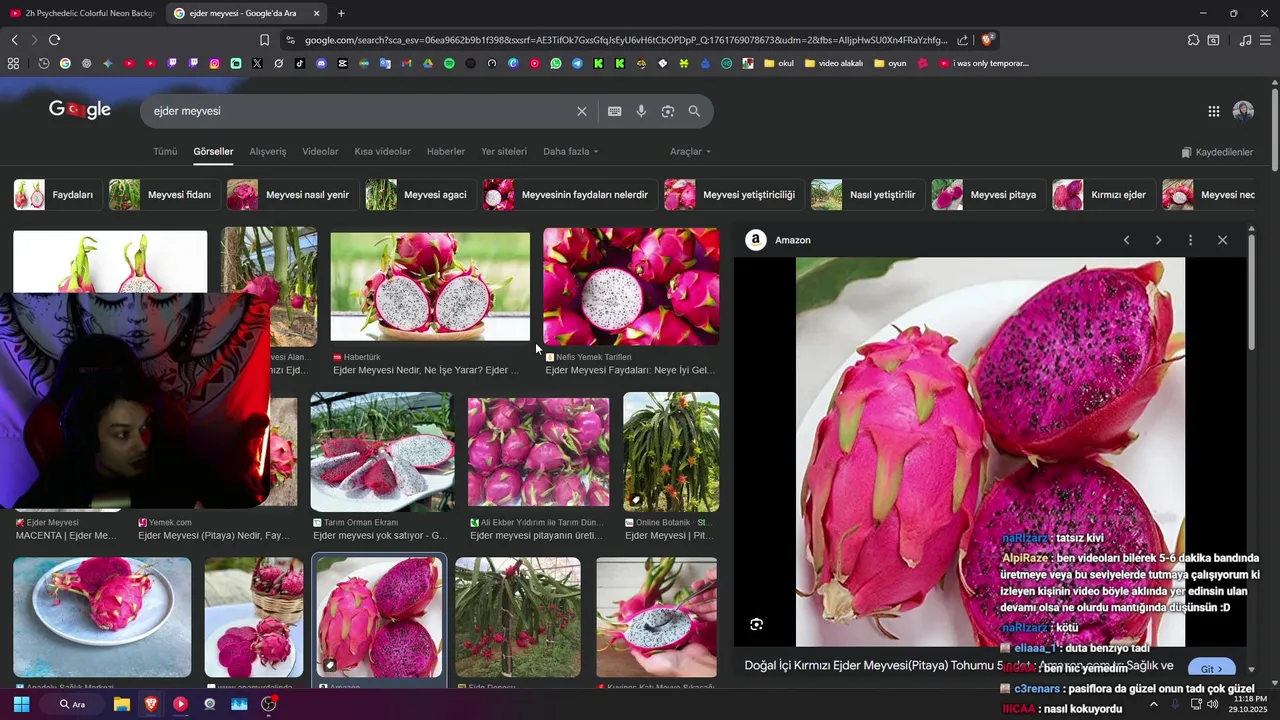Filter images by 'Meyvesi pitaya' chip
The height and width of the screenshot is (720, 1280).
[x=987, y=195]
